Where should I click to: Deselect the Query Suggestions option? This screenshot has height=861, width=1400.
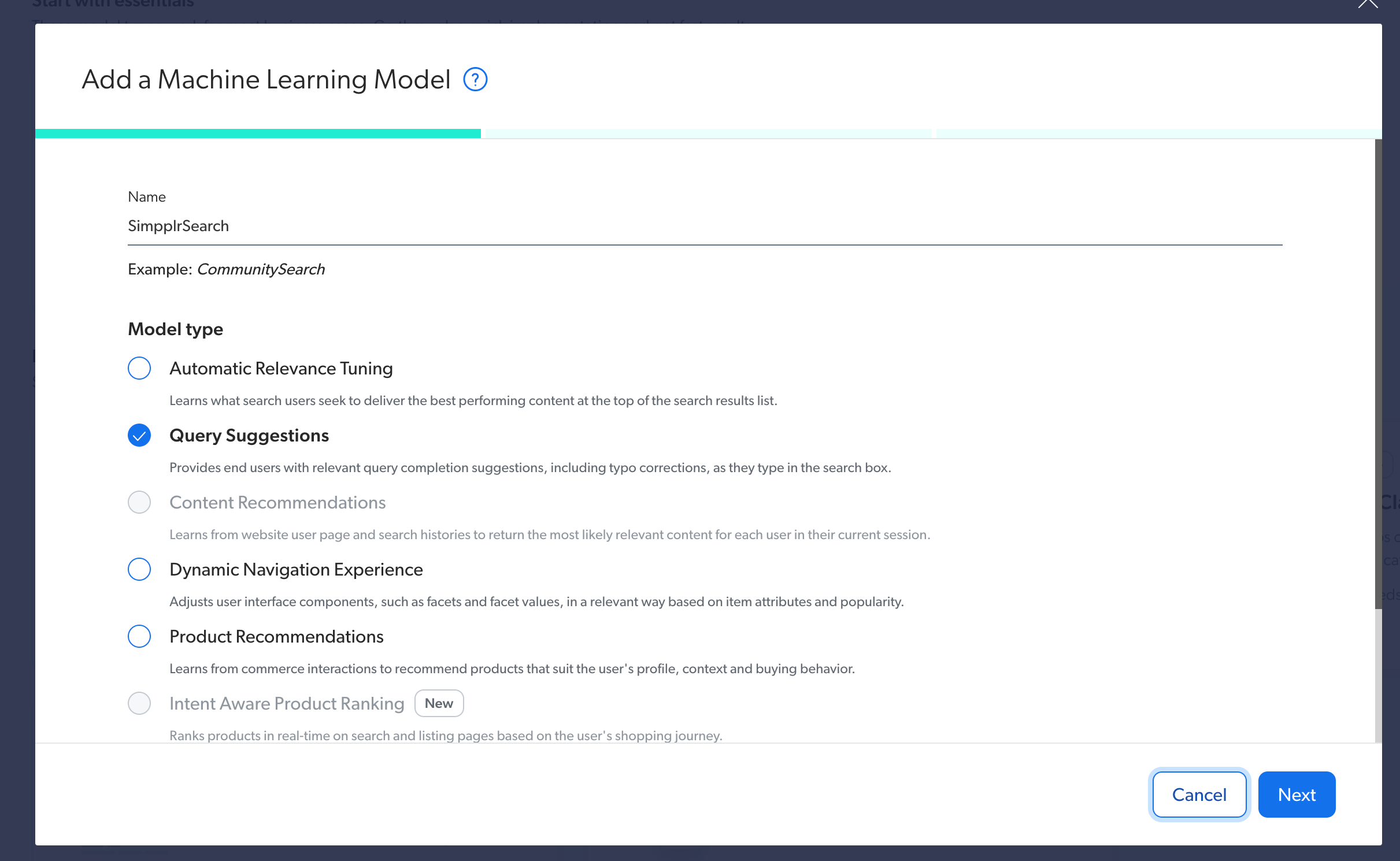(x=139, y=435)
